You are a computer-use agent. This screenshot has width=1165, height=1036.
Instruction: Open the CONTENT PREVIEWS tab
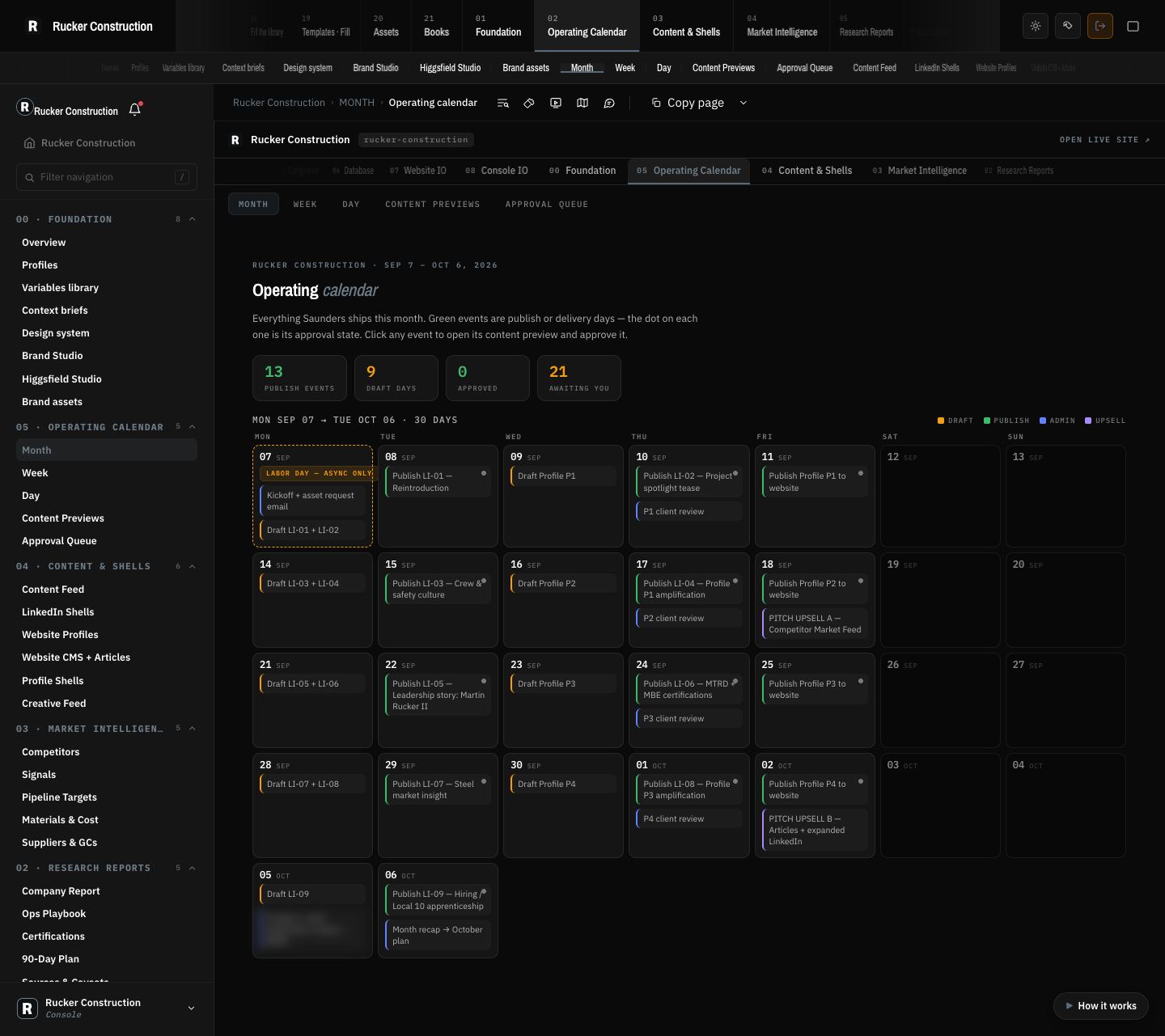pyautogui.click(x=433, y=205)
